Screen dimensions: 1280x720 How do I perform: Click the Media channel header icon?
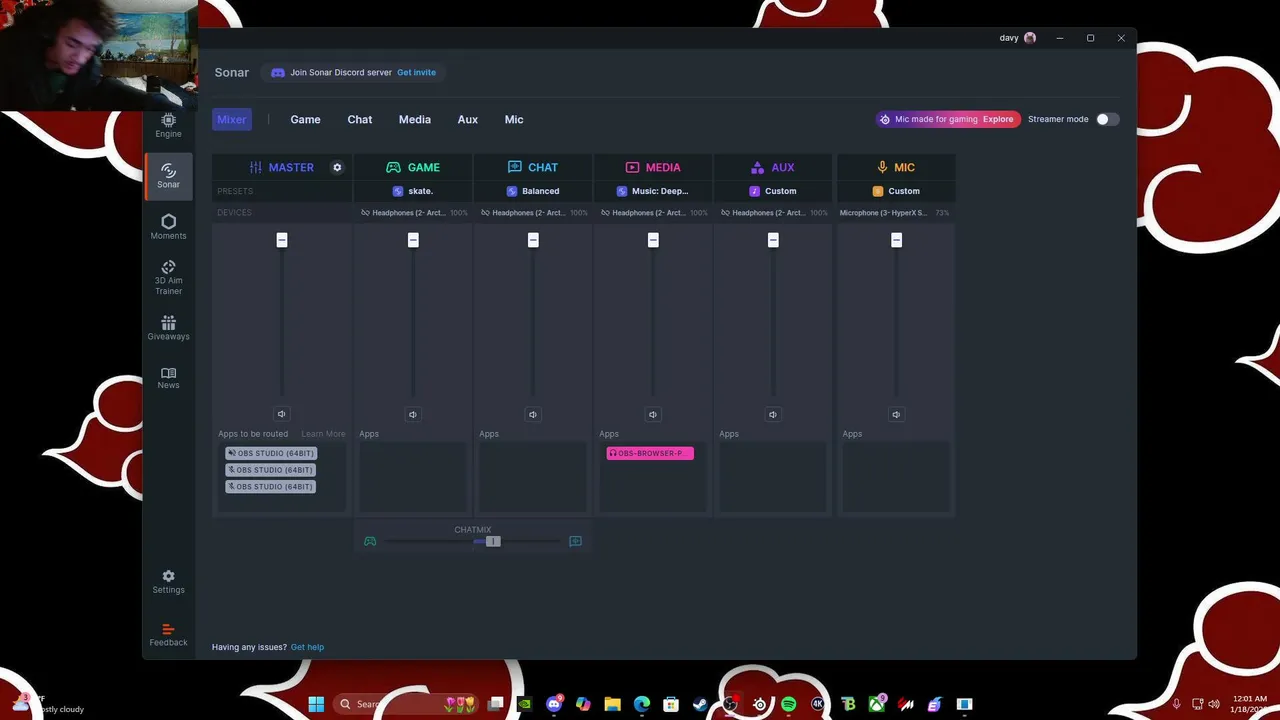click(632, 167)
